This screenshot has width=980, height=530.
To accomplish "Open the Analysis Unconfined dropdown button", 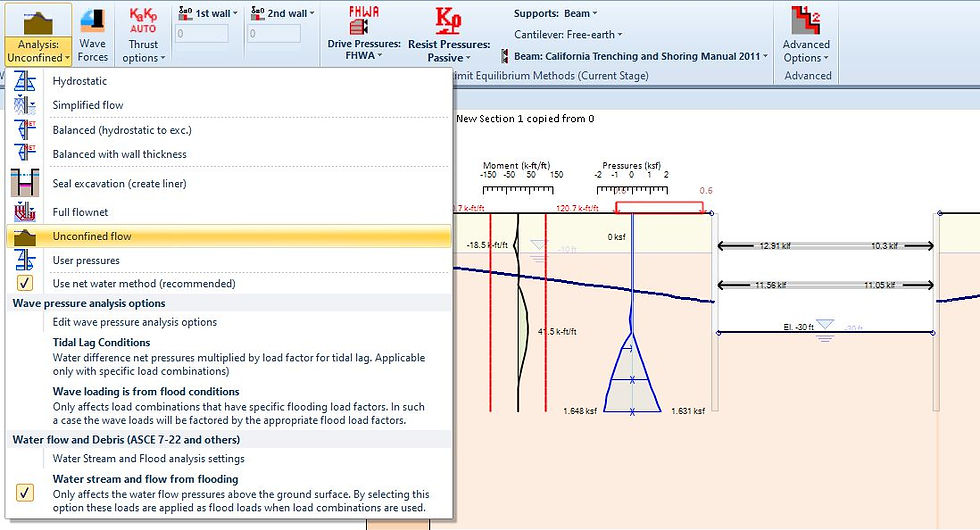I will [38, 34].
